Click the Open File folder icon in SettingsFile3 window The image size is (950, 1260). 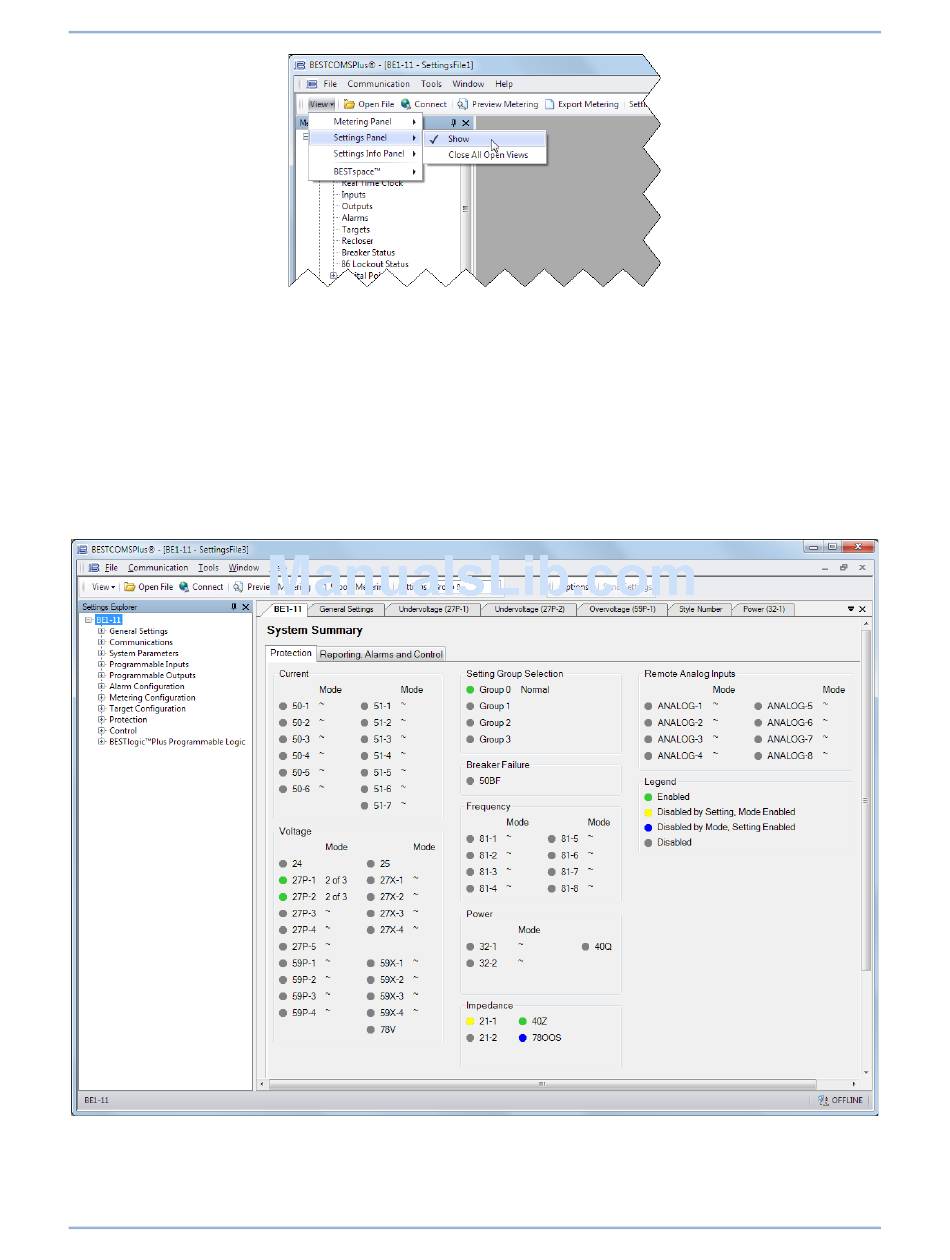130,587
